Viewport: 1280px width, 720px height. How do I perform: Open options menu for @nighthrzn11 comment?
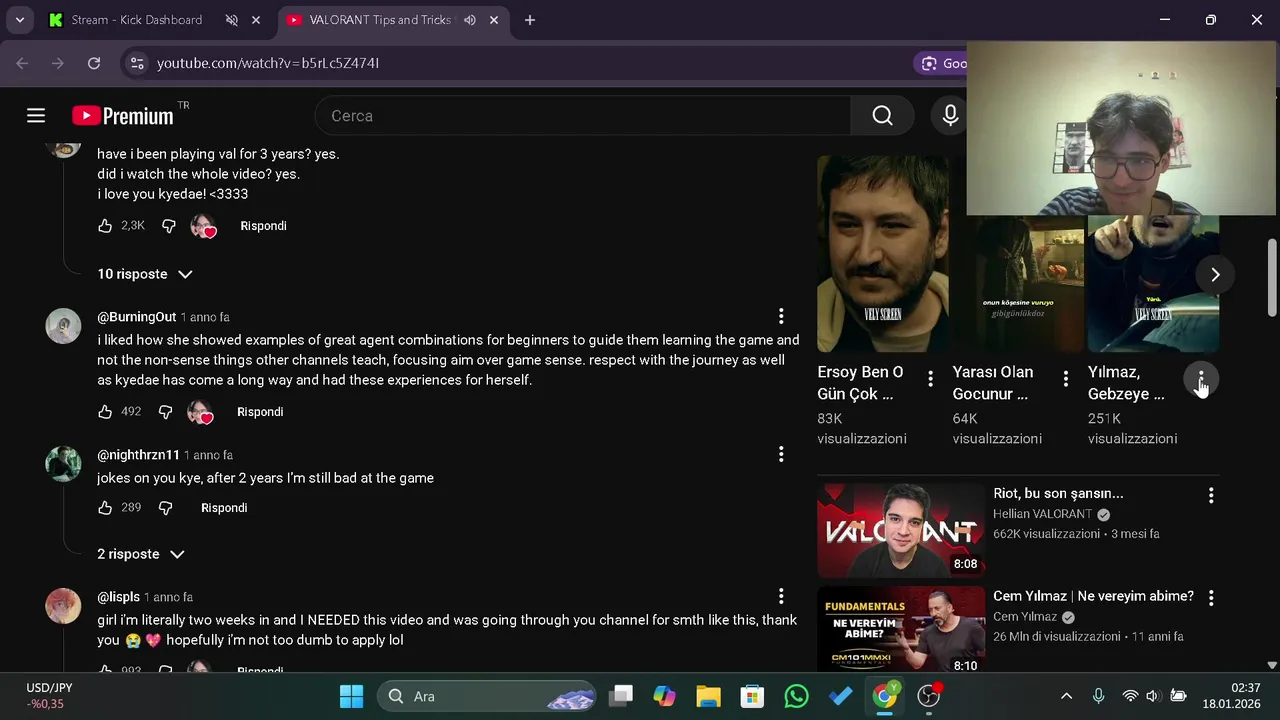click(x=781, y=454)
